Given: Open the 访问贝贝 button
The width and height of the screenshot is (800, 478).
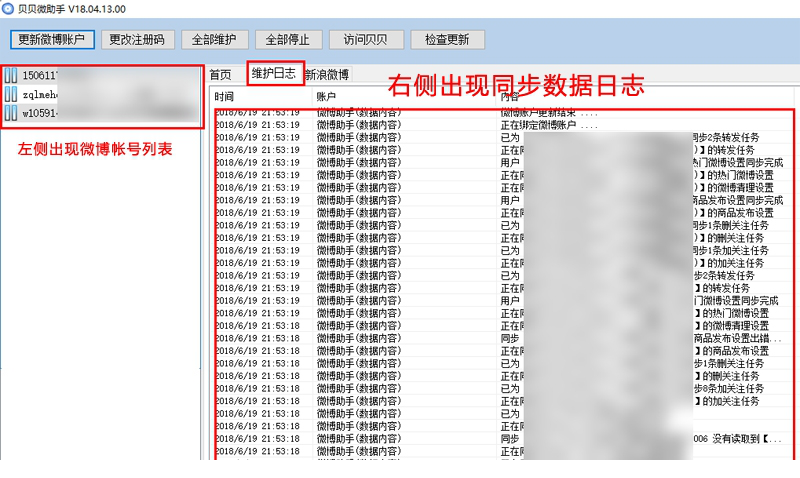Looking at the screenshot, I should pos(366,40).
